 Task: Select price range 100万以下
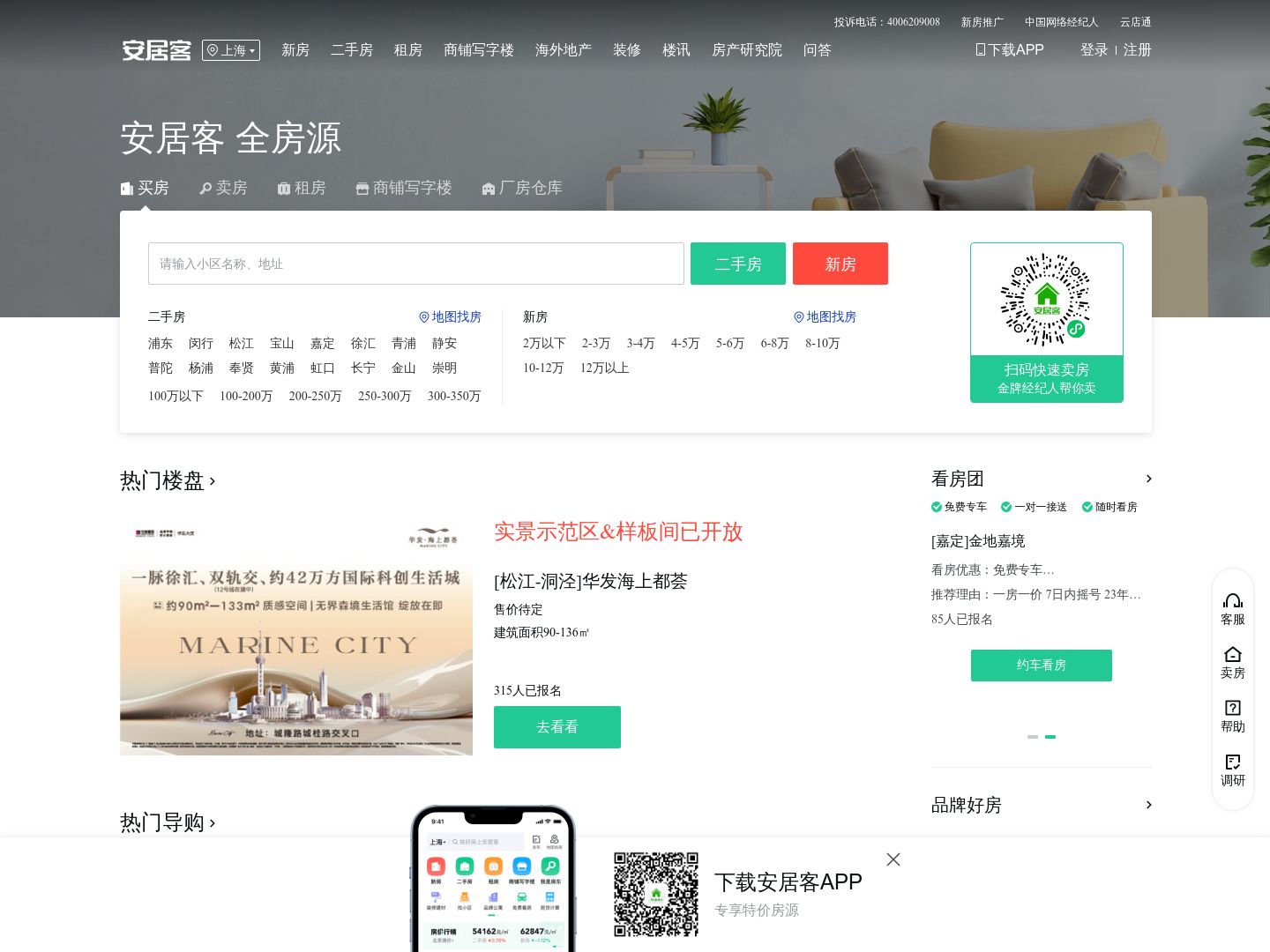tap(176, 396)
